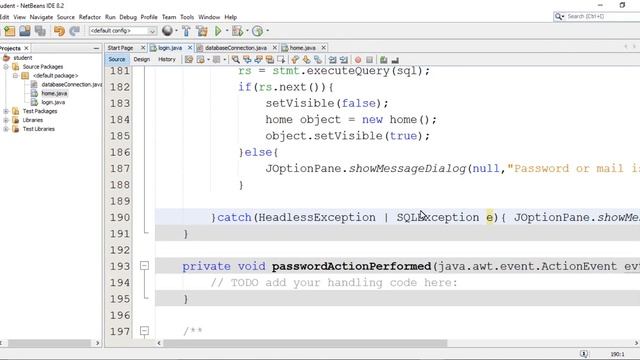Toggle Highlight Search icon
This screenshot has height=360, width=640.
click(x=270, y=60)
